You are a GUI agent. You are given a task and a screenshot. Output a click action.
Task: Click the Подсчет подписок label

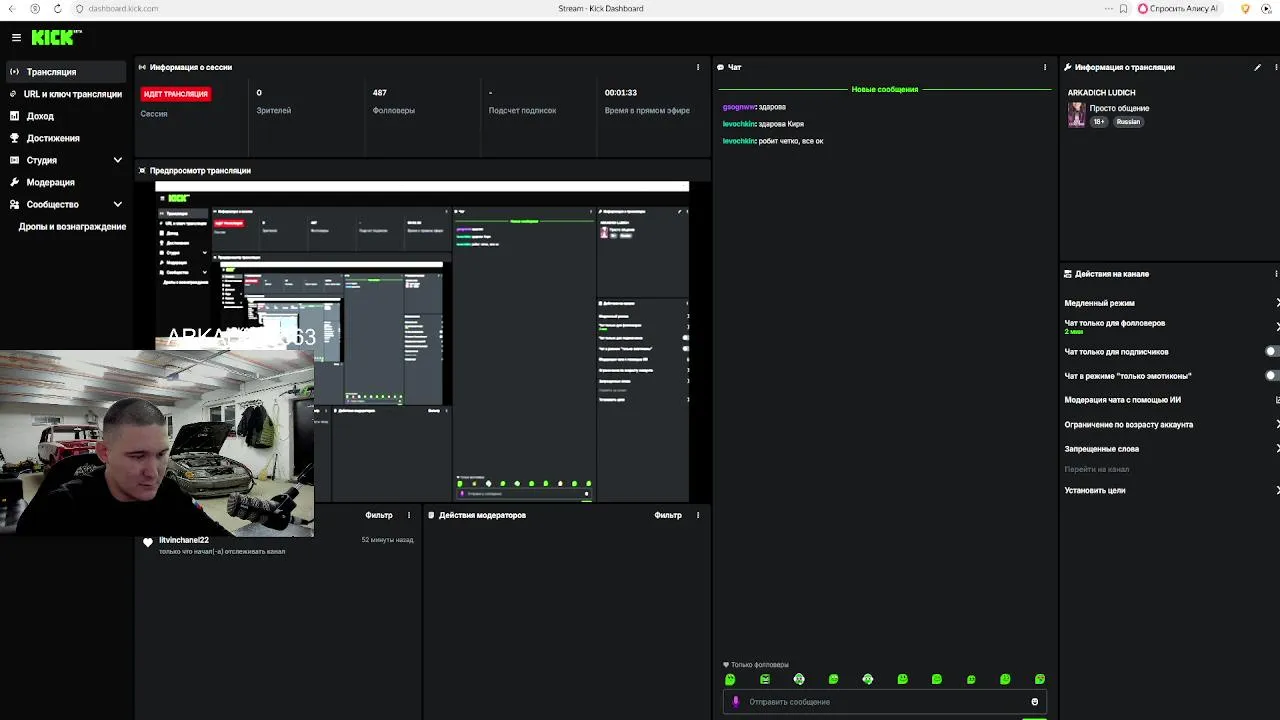click(522, 110)
